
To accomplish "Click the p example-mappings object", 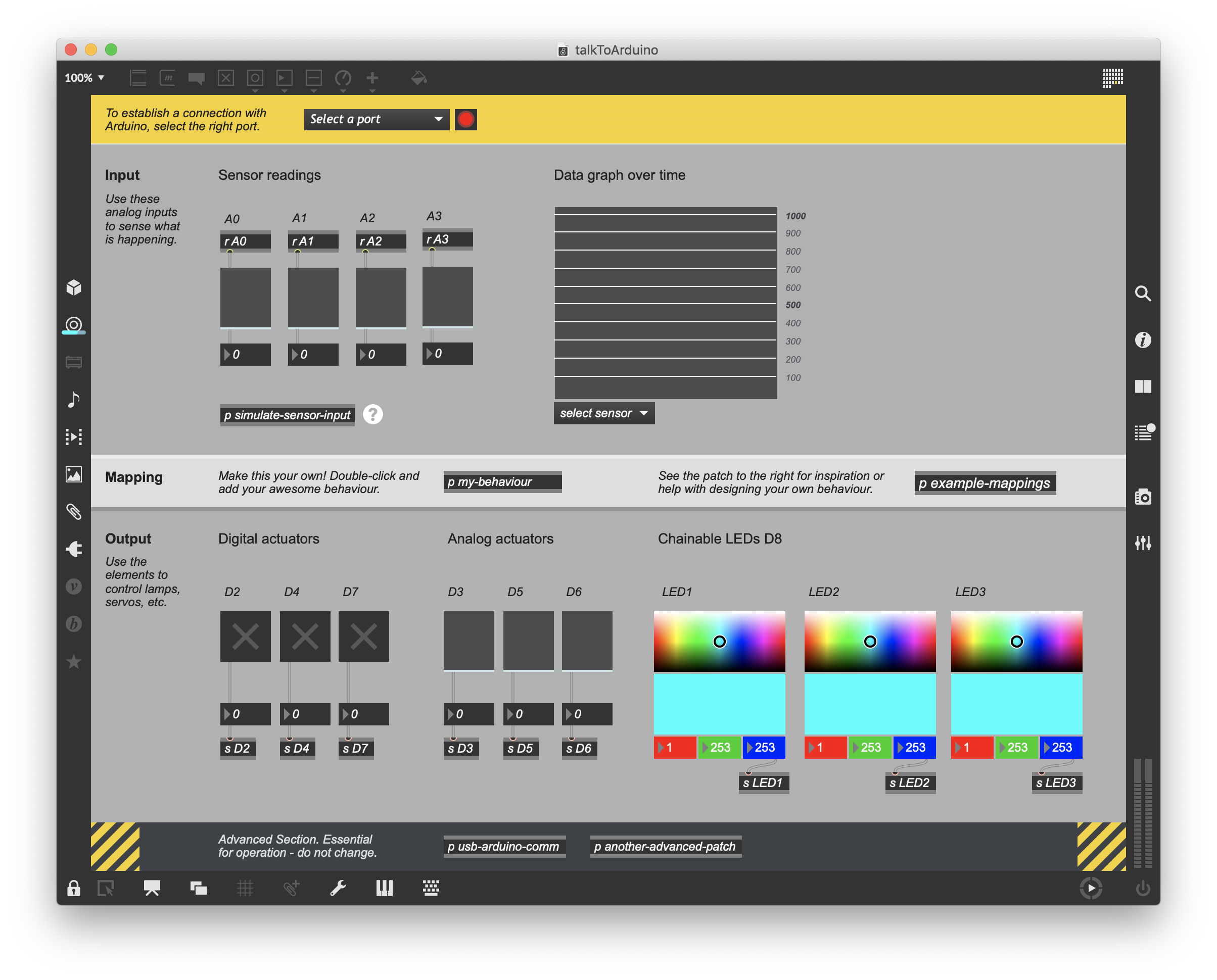I will tap(985, 483).
